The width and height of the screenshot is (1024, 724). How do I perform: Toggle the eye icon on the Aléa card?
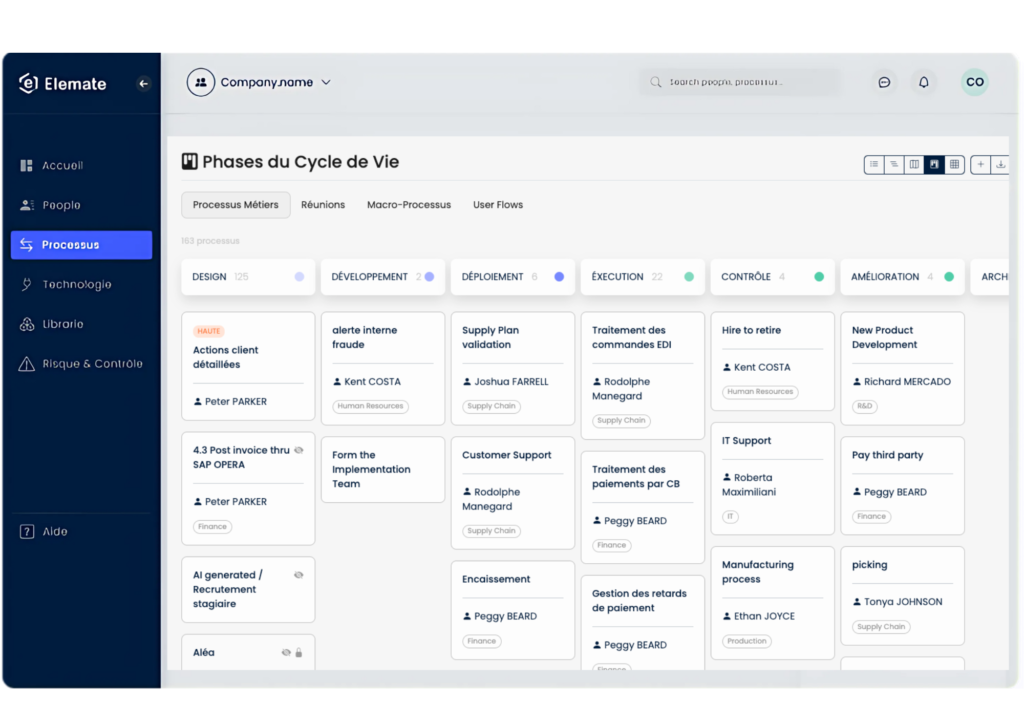point(286,652)
